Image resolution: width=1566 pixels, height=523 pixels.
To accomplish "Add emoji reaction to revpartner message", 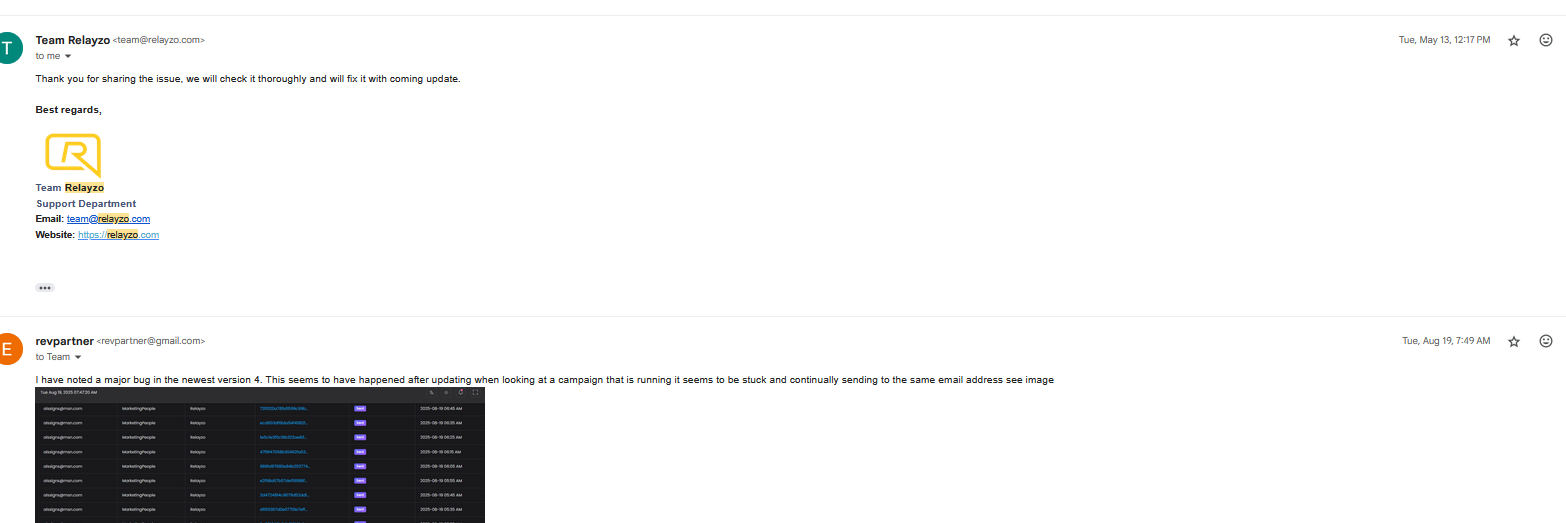I will 1545,341.
